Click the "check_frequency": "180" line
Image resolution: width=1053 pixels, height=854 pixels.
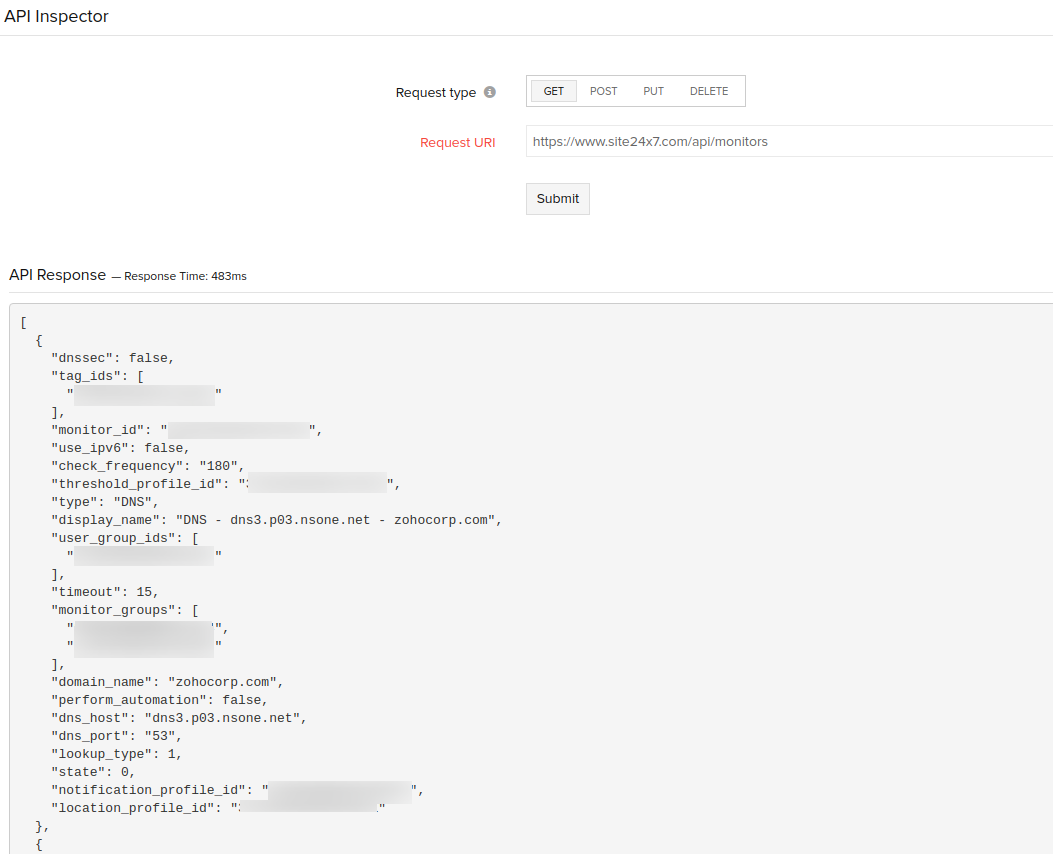148,466
